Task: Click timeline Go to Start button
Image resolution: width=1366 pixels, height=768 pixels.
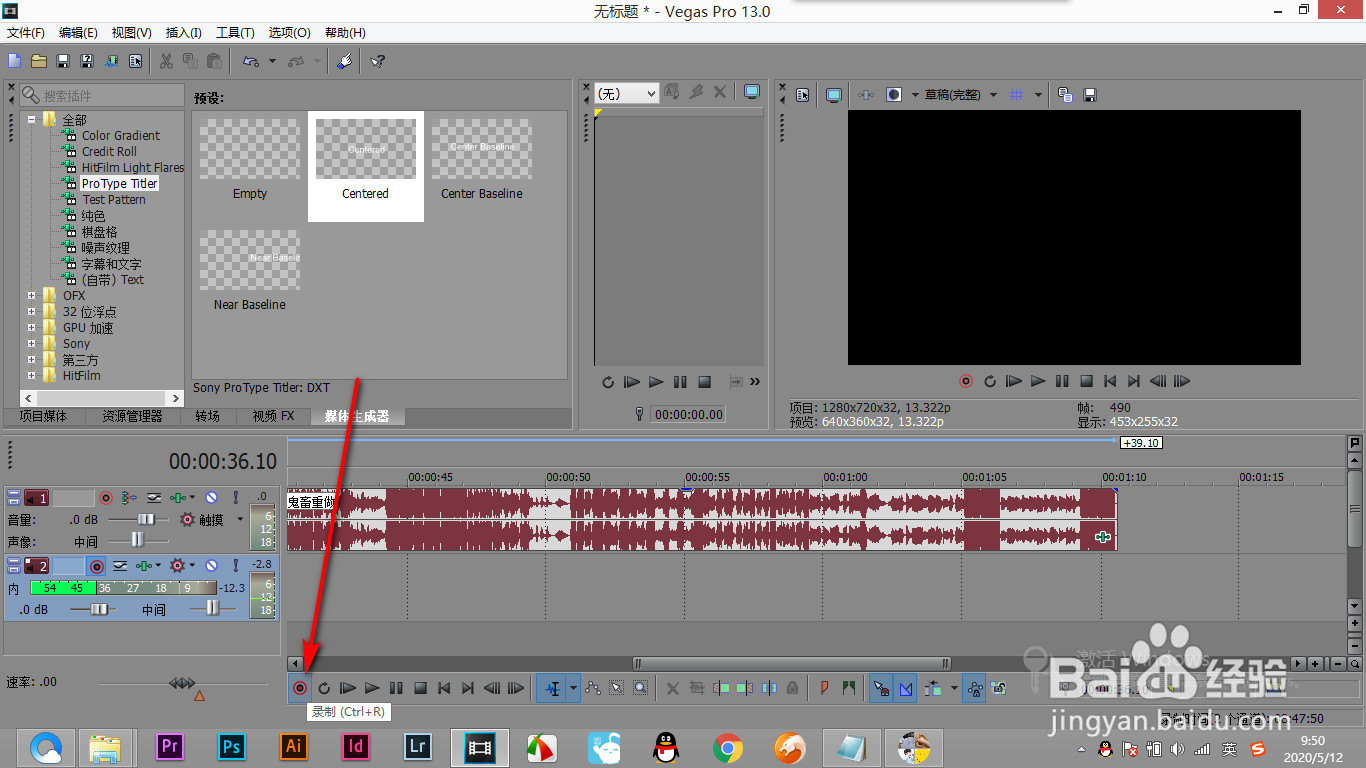Action: click(444, 688)
